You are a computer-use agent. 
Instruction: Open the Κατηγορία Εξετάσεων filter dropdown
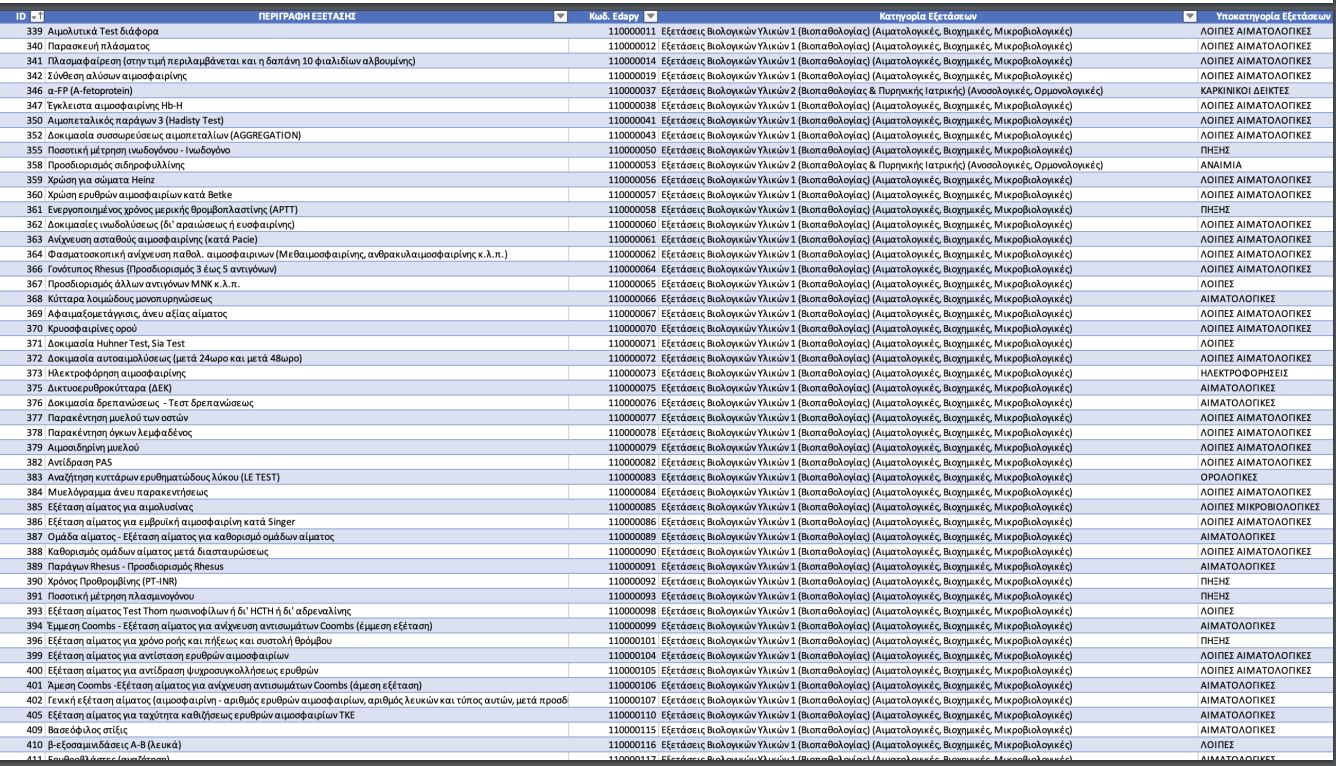[x=1189, y=17]
